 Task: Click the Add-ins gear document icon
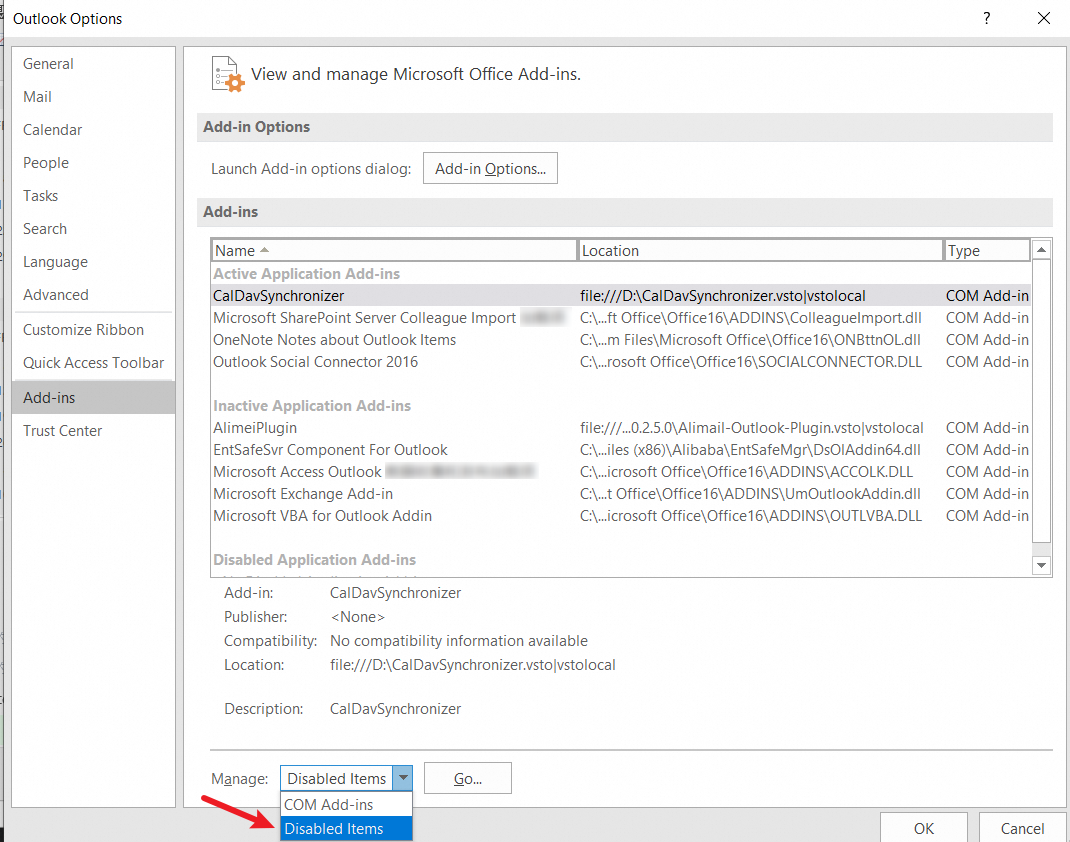tap(228, 74)
